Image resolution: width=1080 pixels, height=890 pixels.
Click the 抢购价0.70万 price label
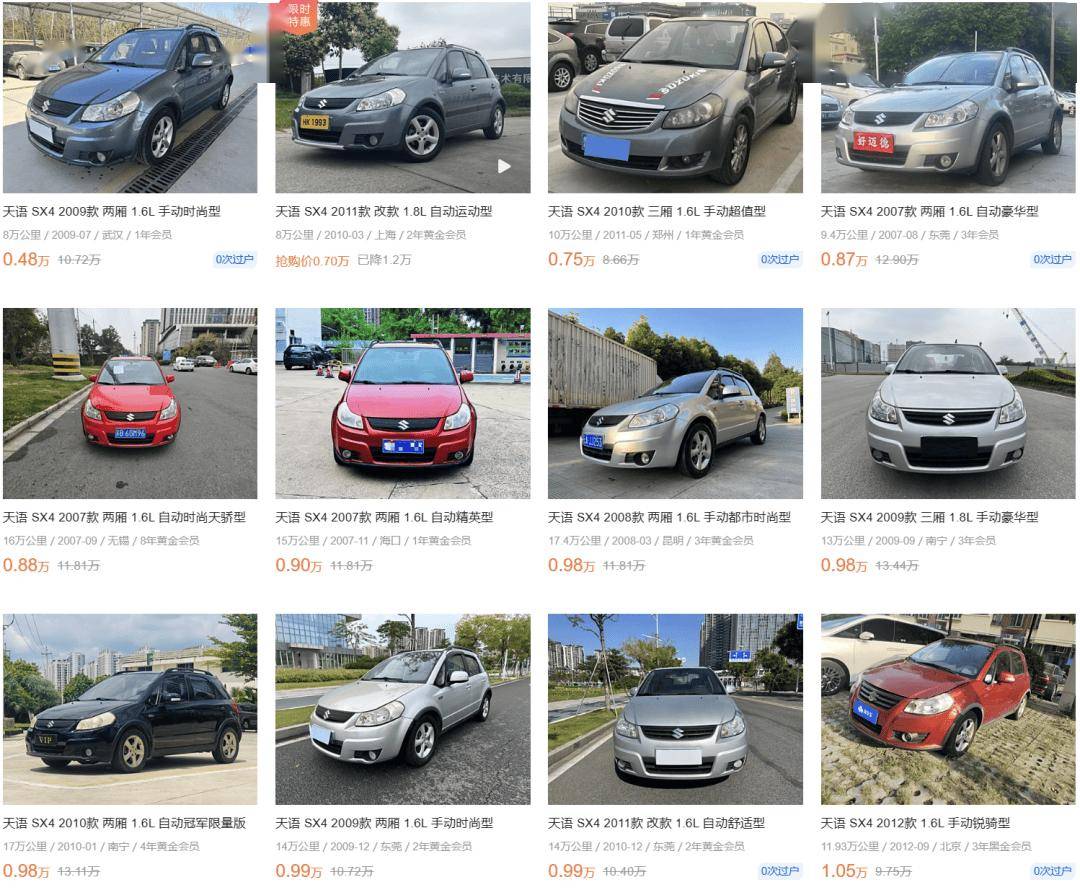point(313,260)
